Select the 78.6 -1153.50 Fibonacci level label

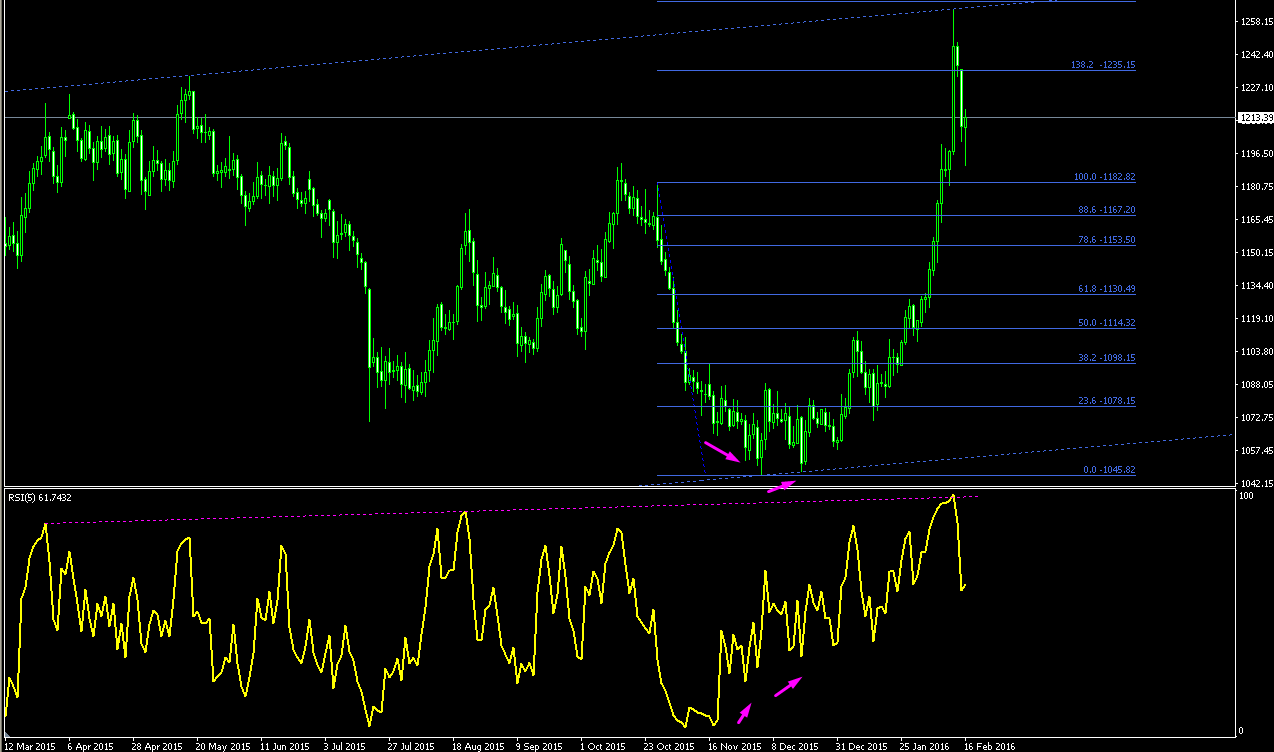pyautogui.click(x=1106, y=240)
